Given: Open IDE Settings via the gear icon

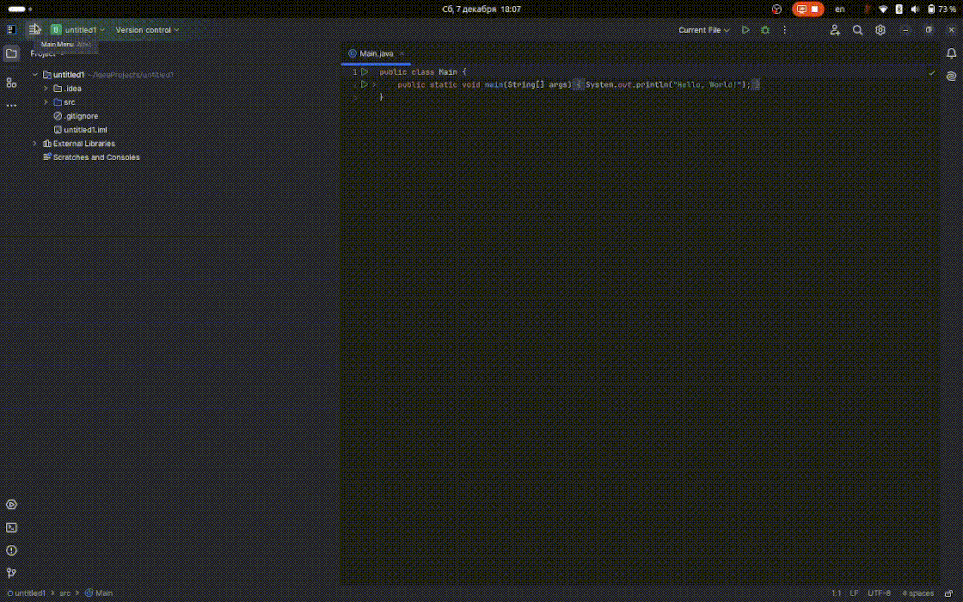Looking at the screenshot, I should tap(879, 29).
